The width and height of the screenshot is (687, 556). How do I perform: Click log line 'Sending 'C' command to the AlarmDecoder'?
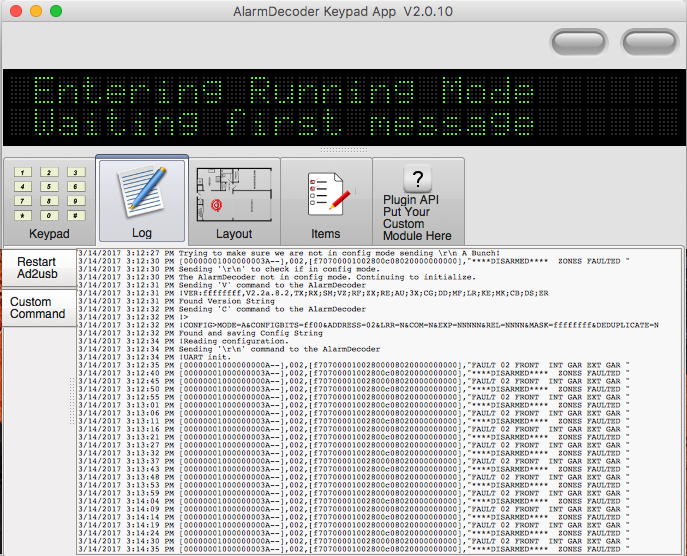(222, 309)
